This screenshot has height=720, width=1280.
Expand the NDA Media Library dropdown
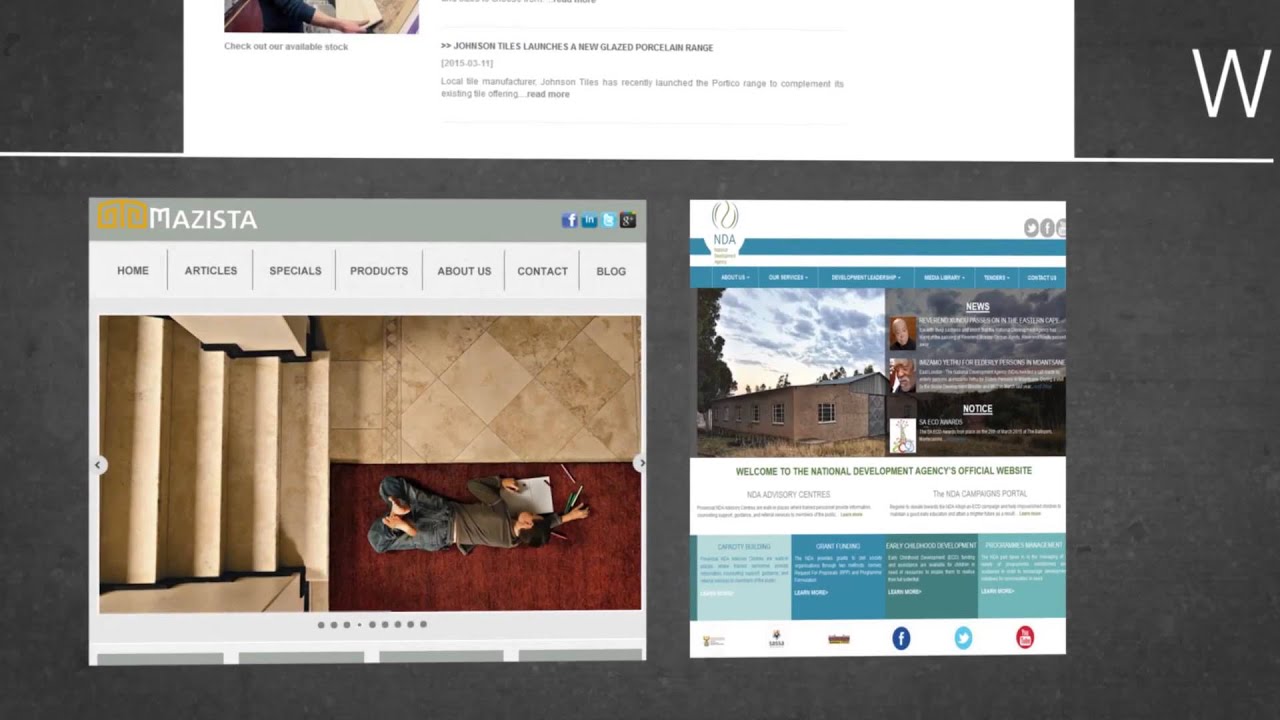(x=944, y=278)
